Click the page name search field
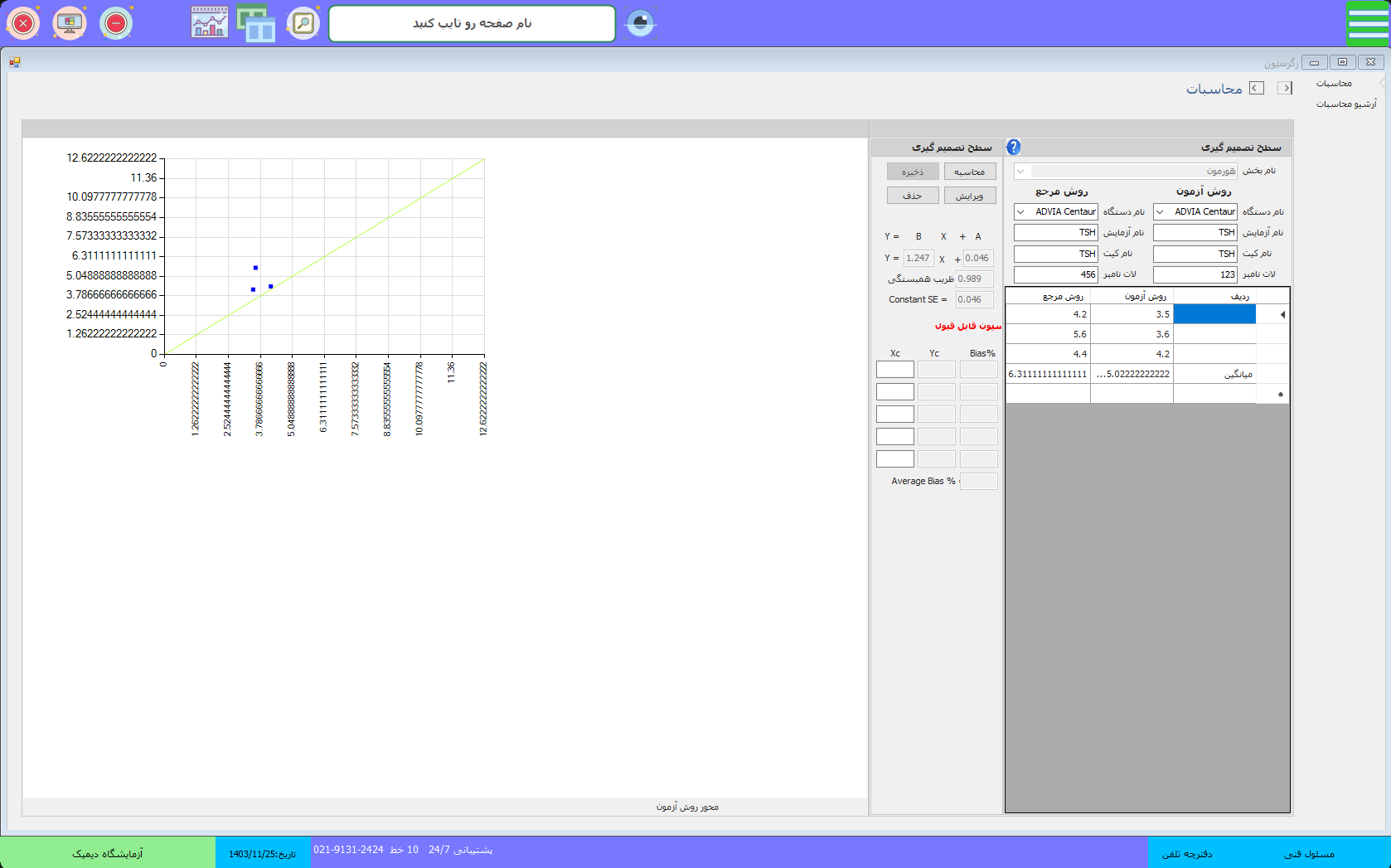 pyautogui.click(x=472, y=23)
